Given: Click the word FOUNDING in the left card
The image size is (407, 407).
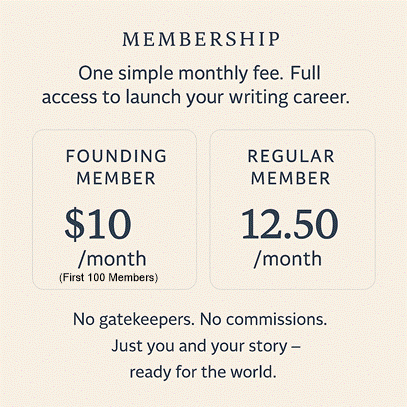Looking at the screenshot, I should click(x=116, y=156).
